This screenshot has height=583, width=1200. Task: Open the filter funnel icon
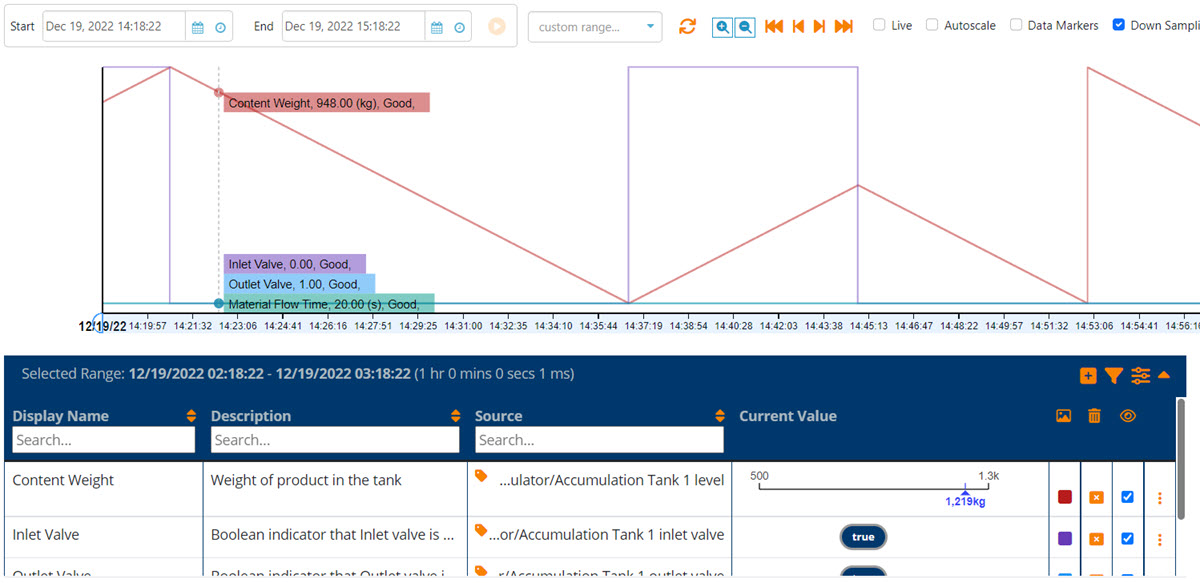pyautogui.click(x=1114, y=376)
